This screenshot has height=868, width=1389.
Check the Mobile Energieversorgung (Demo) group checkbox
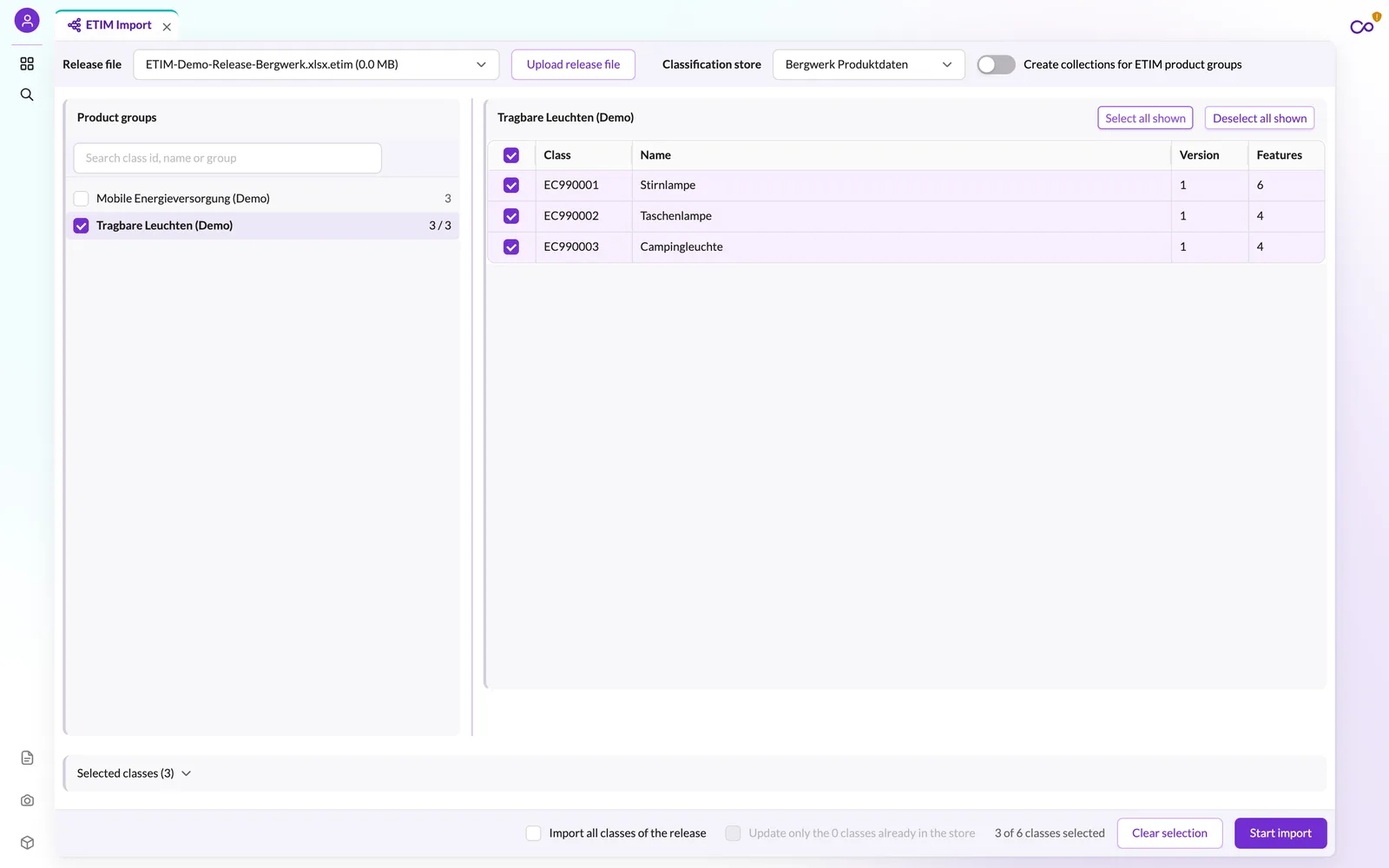[81, 199]
